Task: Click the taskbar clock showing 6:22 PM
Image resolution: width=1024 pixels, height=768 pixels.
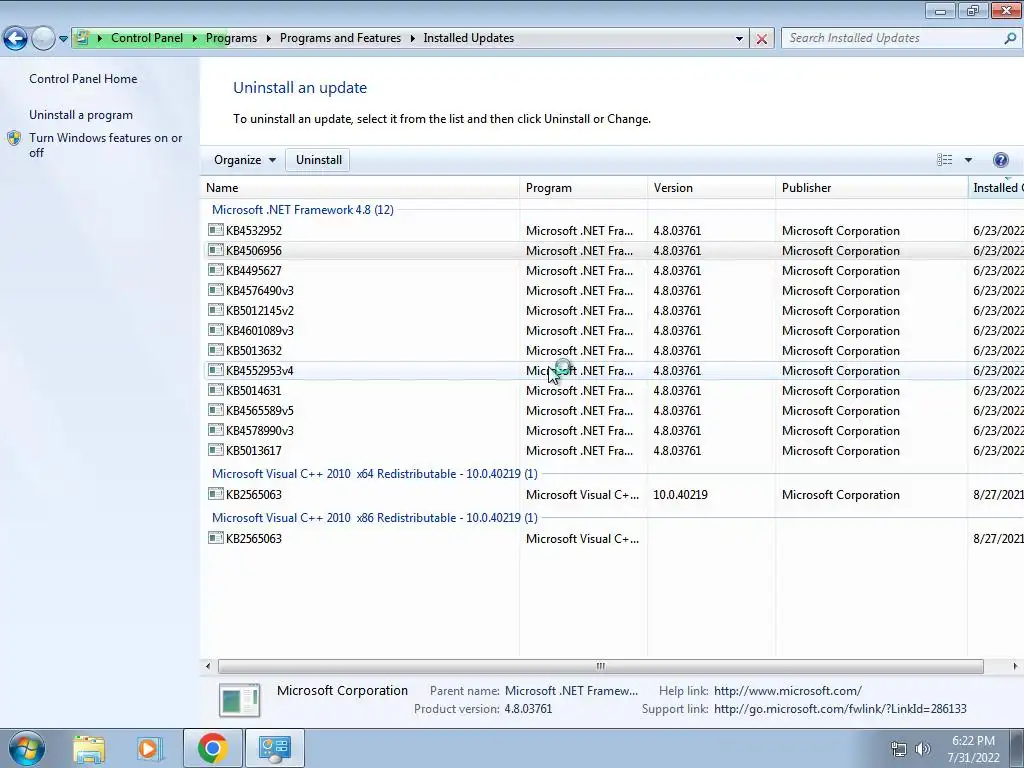Action: pos(973,749)
